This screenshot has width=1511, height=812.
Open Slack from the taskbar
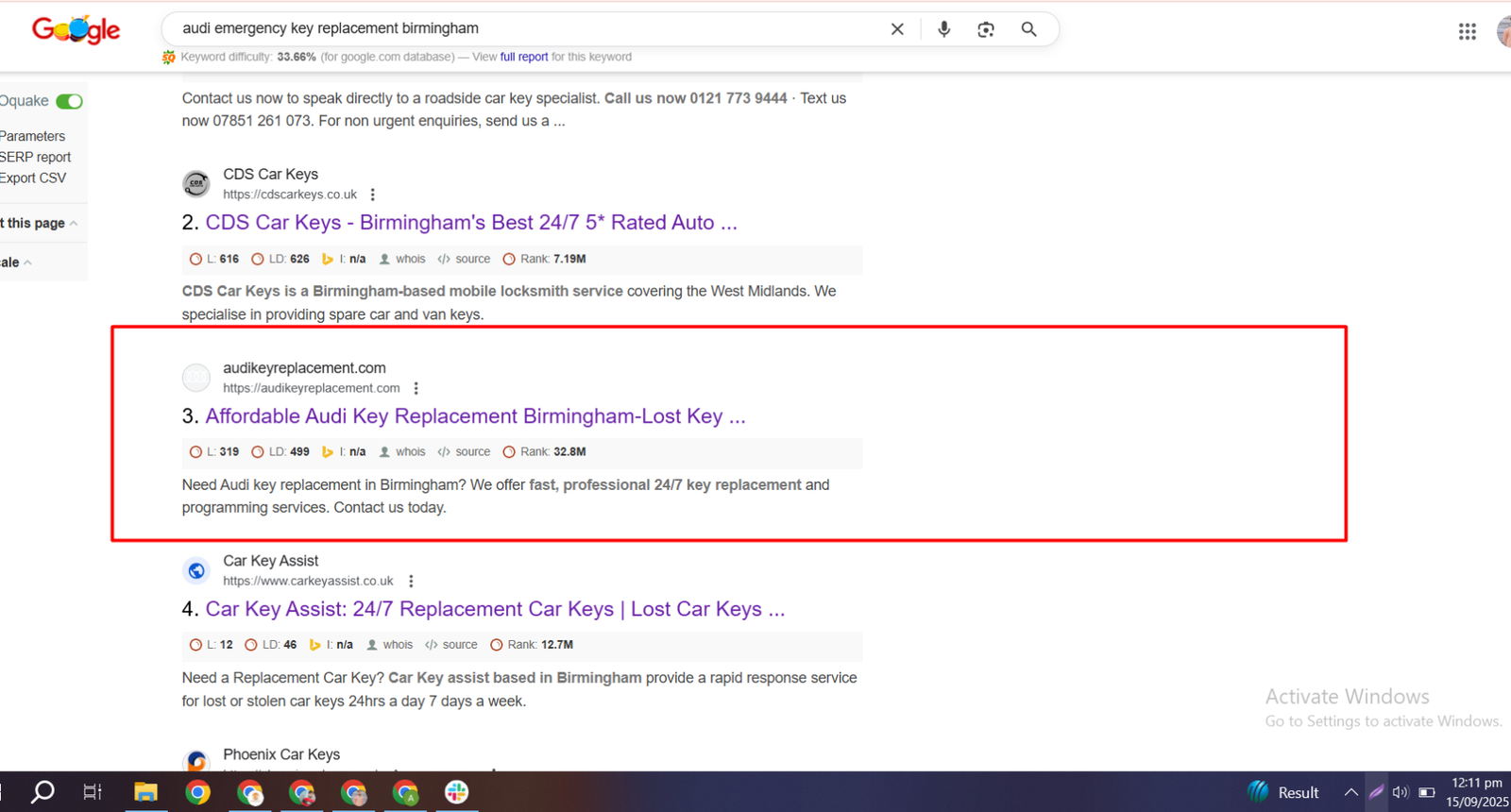[457, 792]
